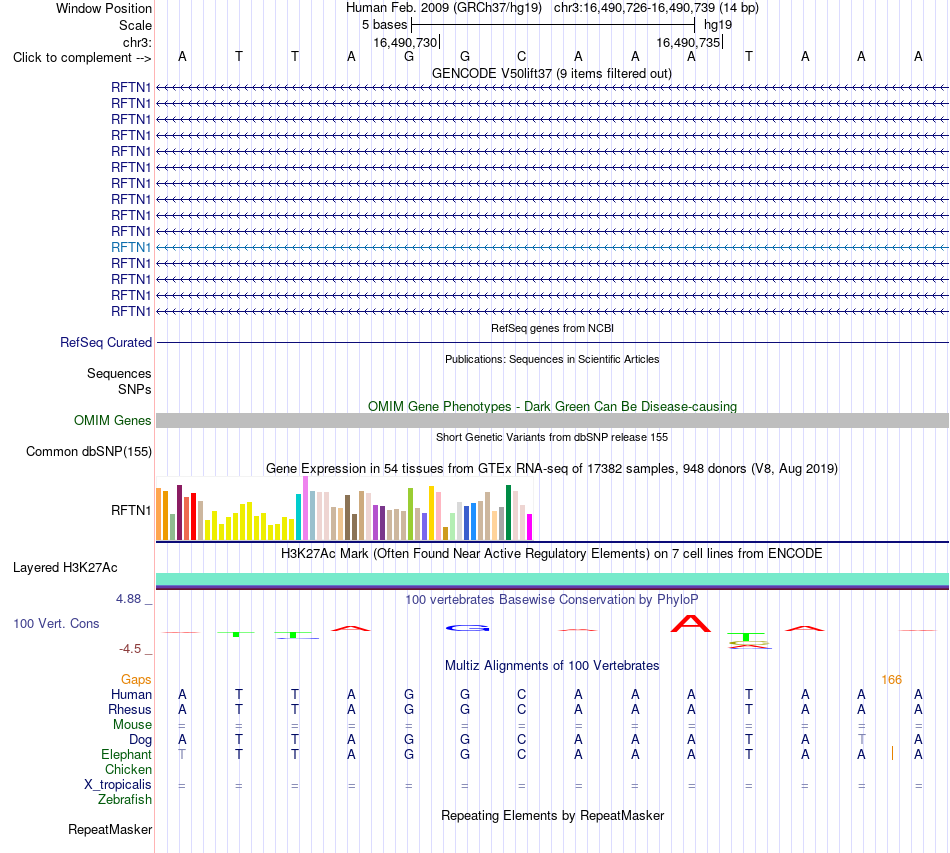The image size is (950, 853).
Task: Click the RefSeq Curated intron line
Action: click(553, 342)
